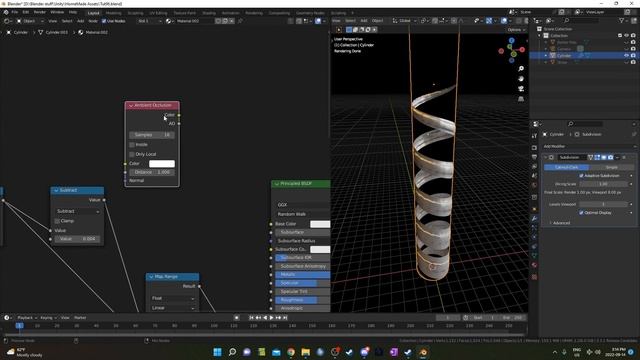Open the Output properties tab icon

(534, 157)
